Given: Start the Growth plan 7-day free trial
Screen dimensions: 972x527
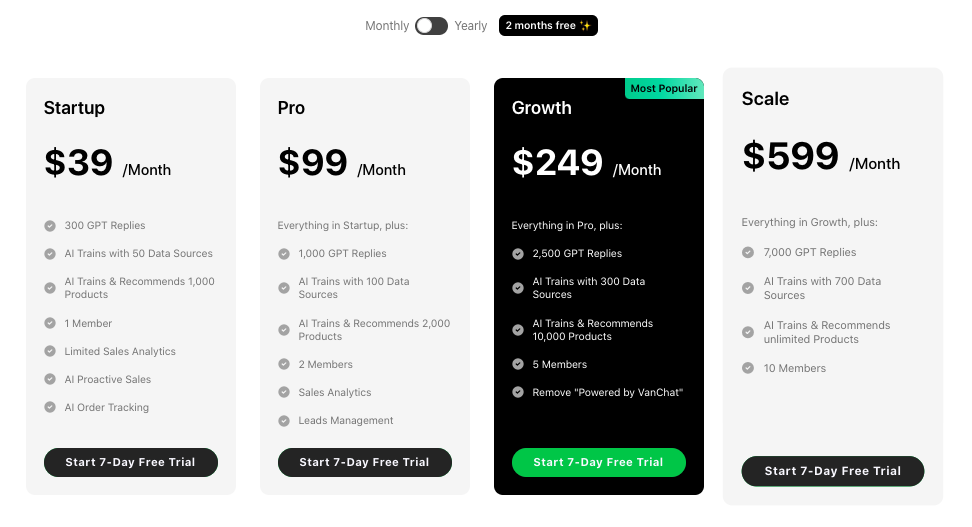Looking at the screenshot, I should (599, 462).
